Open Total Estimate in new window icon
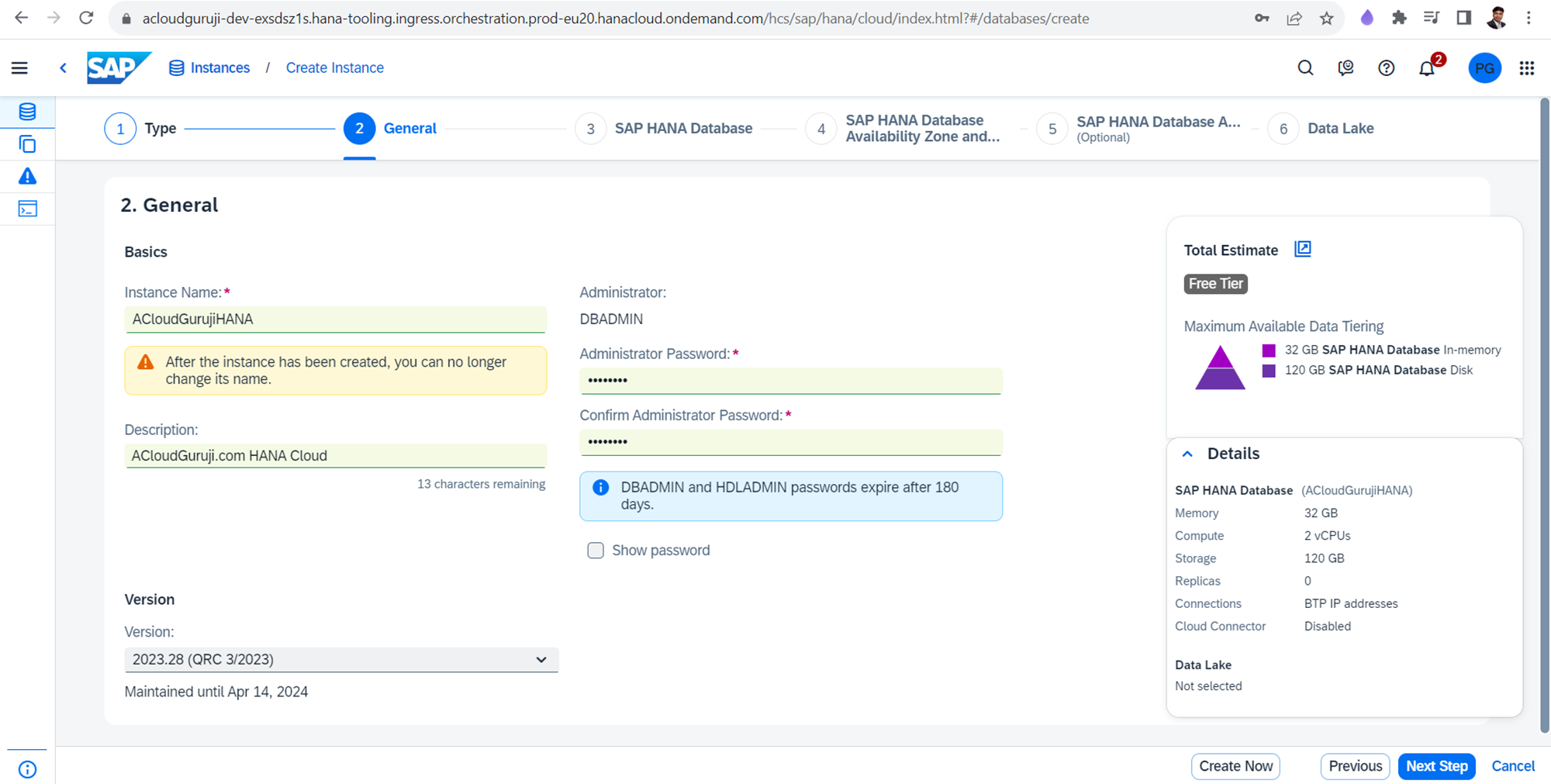 [x=1303, y=249]
